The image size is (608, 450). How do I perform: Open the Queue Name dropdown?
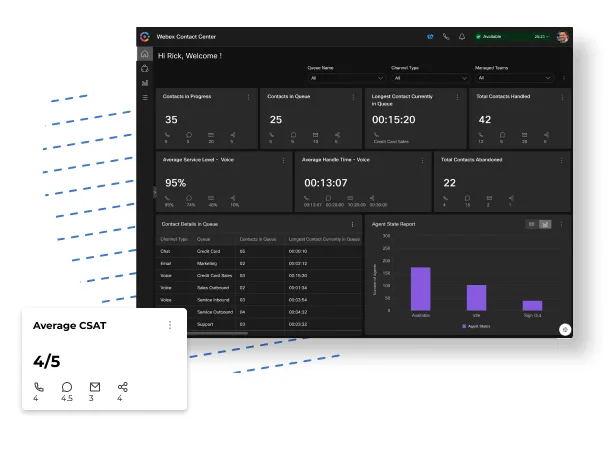point(347,78)
